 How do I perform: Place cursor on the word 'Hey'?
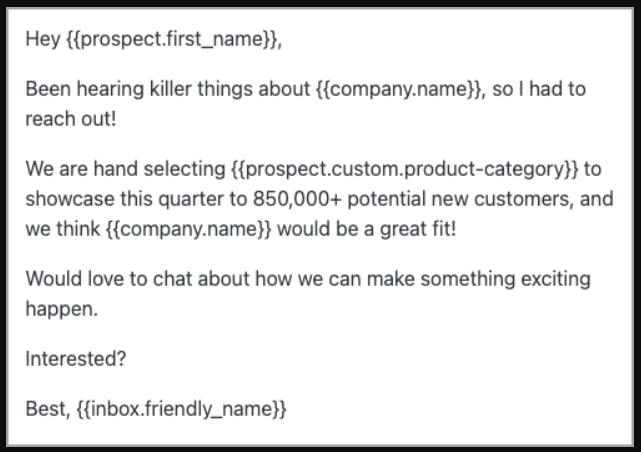pos(43,40)
